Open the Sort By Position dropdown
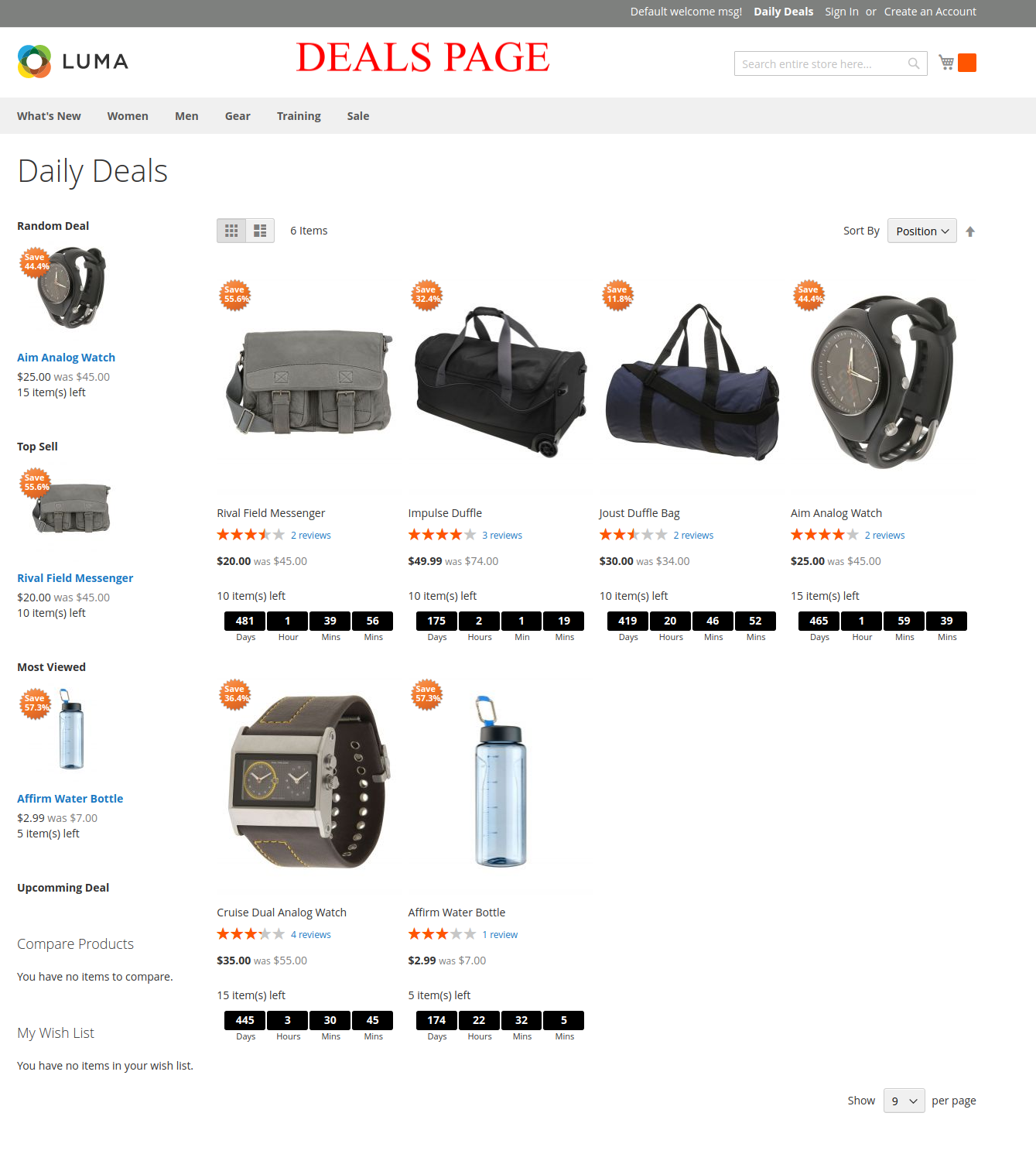1036x1154 pixels. click(x=922, y=231)
